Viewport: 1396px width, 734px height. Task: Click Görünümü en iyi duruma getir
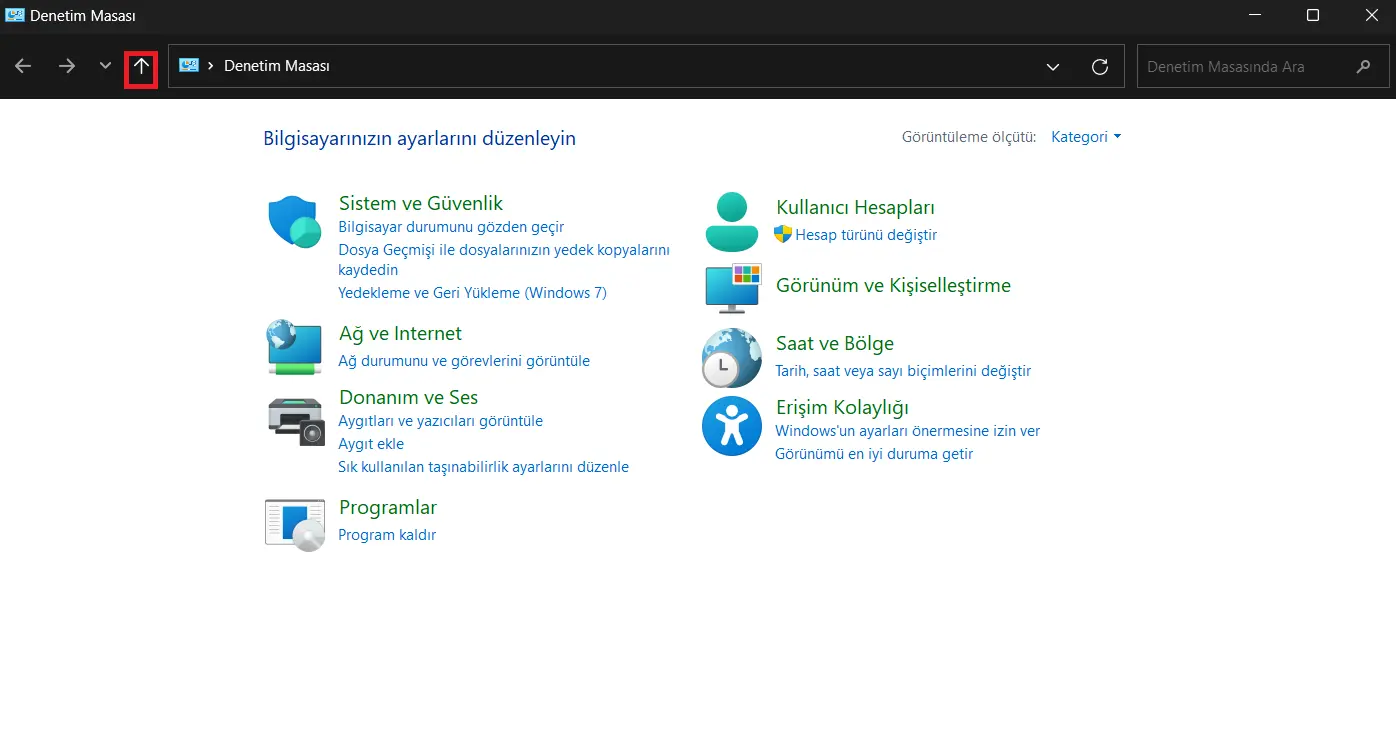(x=874, y=454)
